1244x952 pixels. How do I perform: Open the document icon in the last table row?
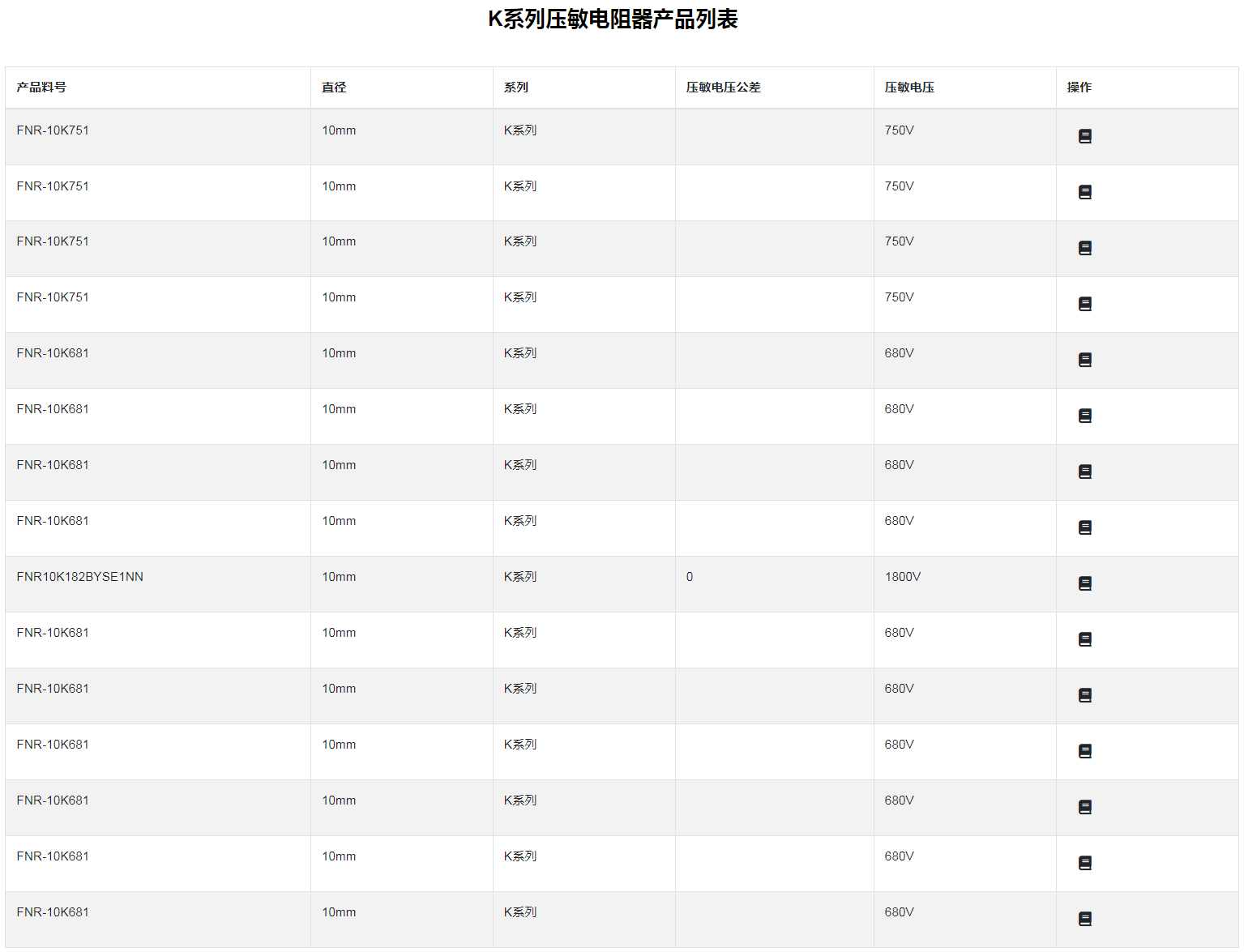(1084, 919)
